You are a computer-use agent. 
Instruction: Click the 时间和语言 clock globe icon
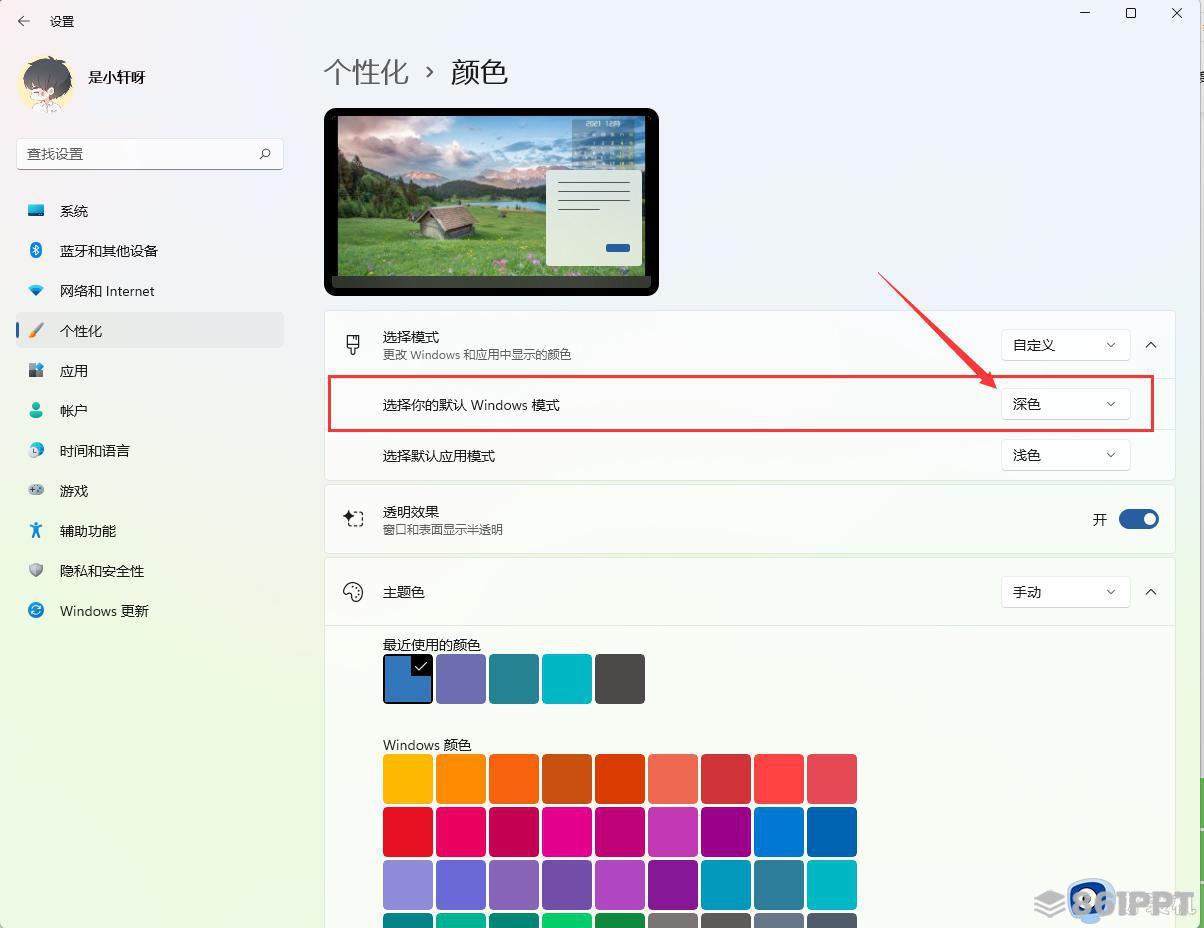pyautogui.click(x=36, y=451)
